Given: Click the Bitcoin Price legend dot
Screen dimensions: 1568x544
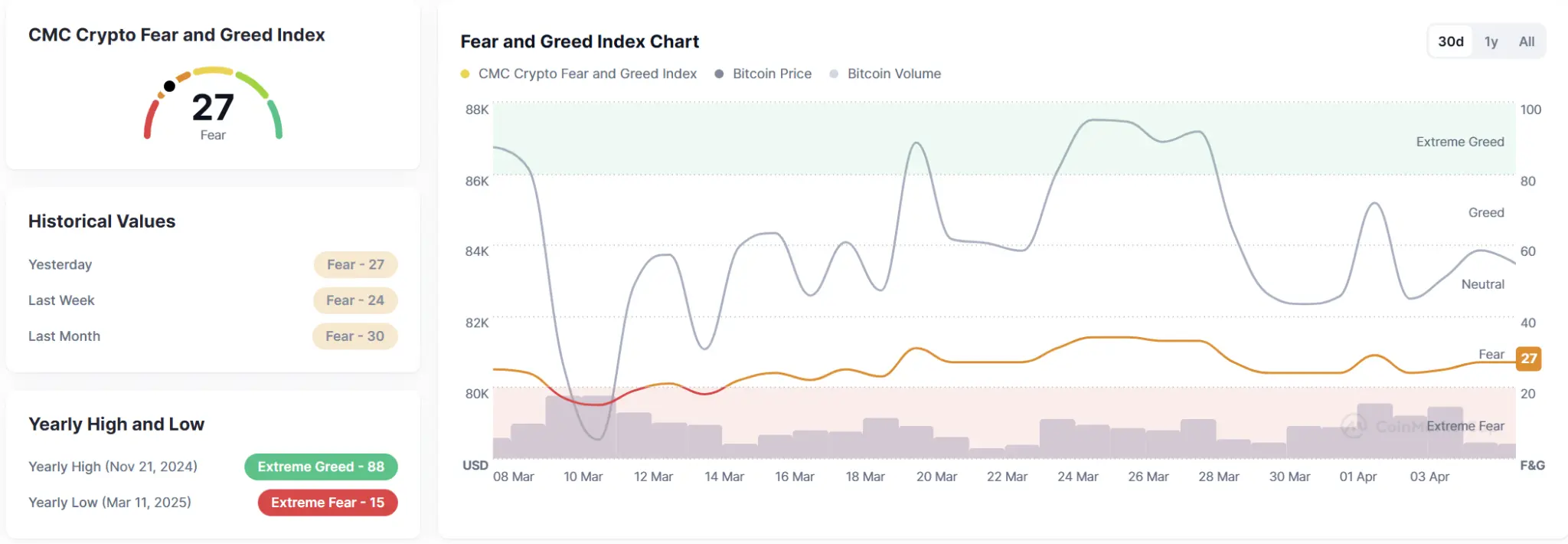Looking at the screenshot, I should coord(718,74).
